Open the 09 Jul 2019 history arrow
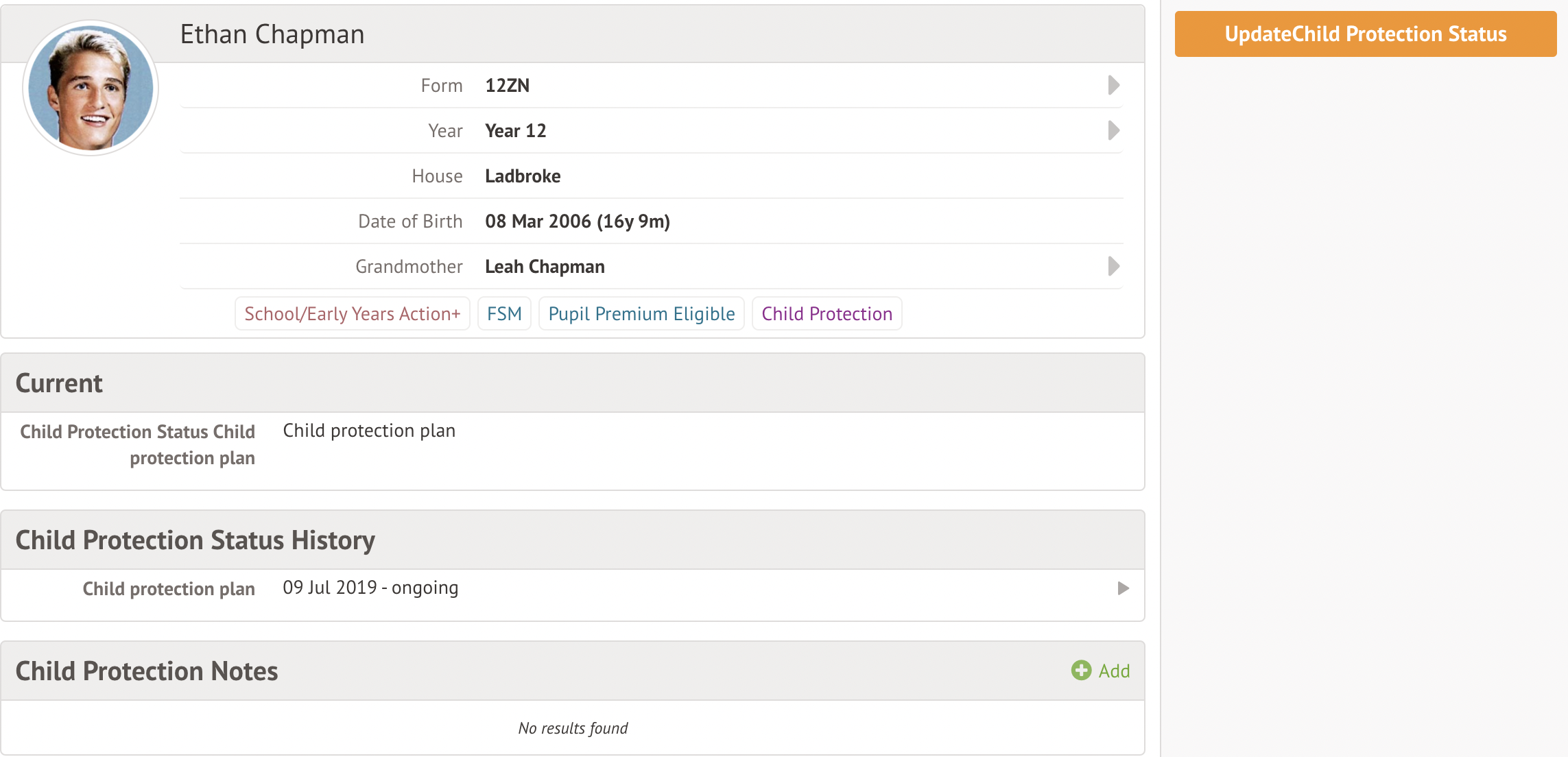This screenshot has height=757, width=1568. click(x=1123, y=588)
